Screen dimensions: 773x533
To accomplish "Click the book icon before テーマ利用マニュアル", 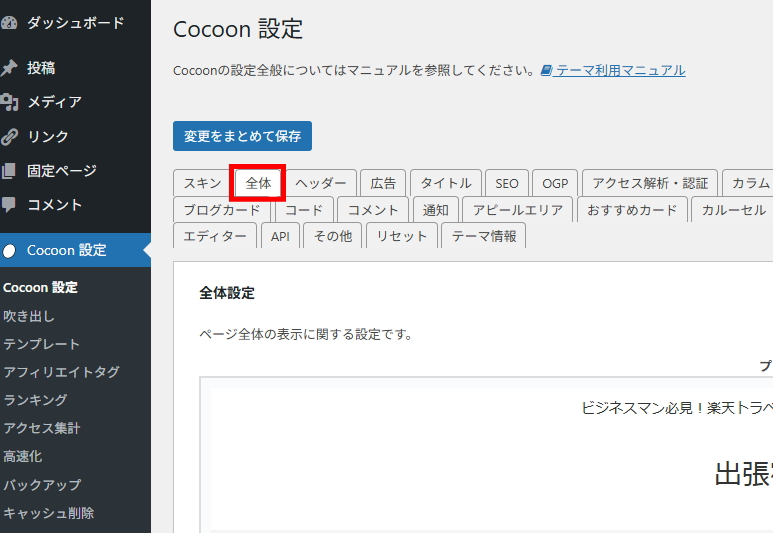I will tap(546, 70).
